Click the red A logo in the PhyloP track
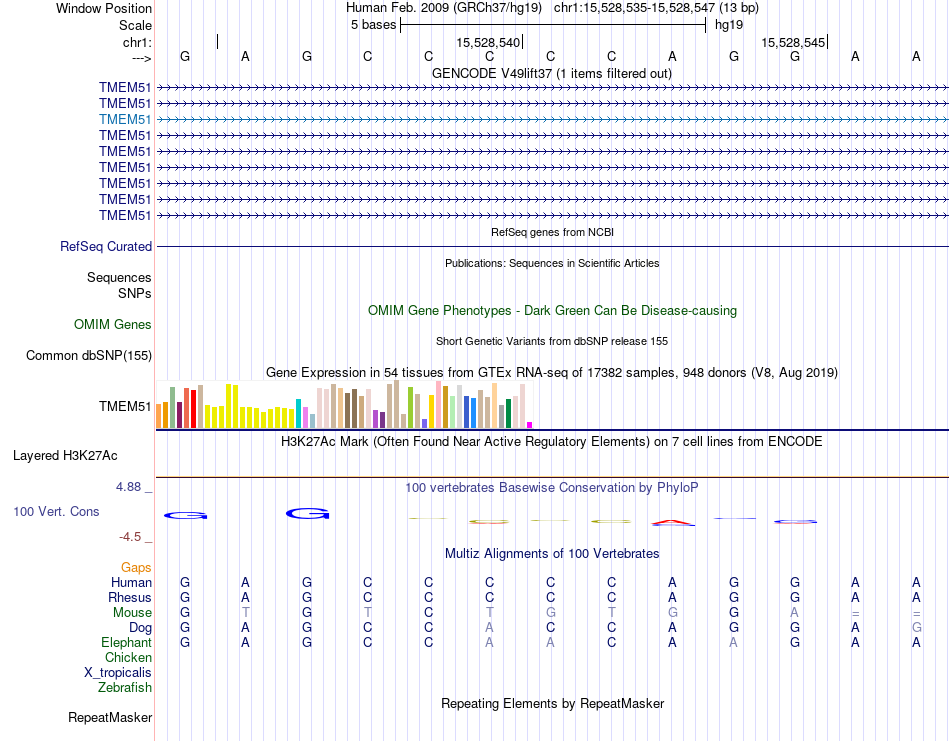Image resolution: width=950 pixels, height=741 pixels. [x=673, y=522]
